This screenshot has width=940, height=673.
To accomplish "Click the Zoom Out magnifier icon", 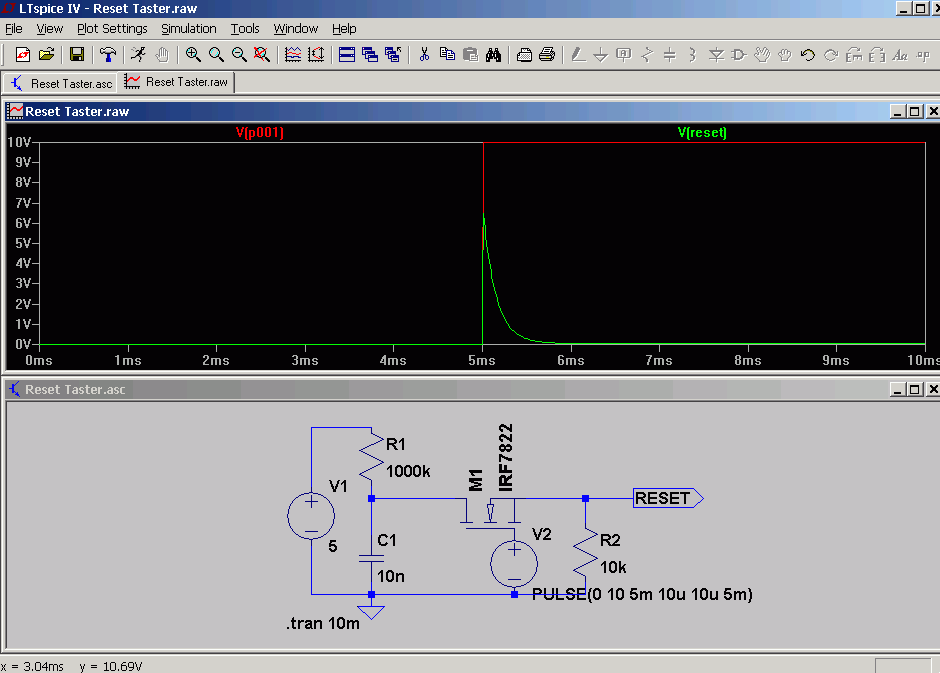I will pyautogui.click(x=239, y=55).
